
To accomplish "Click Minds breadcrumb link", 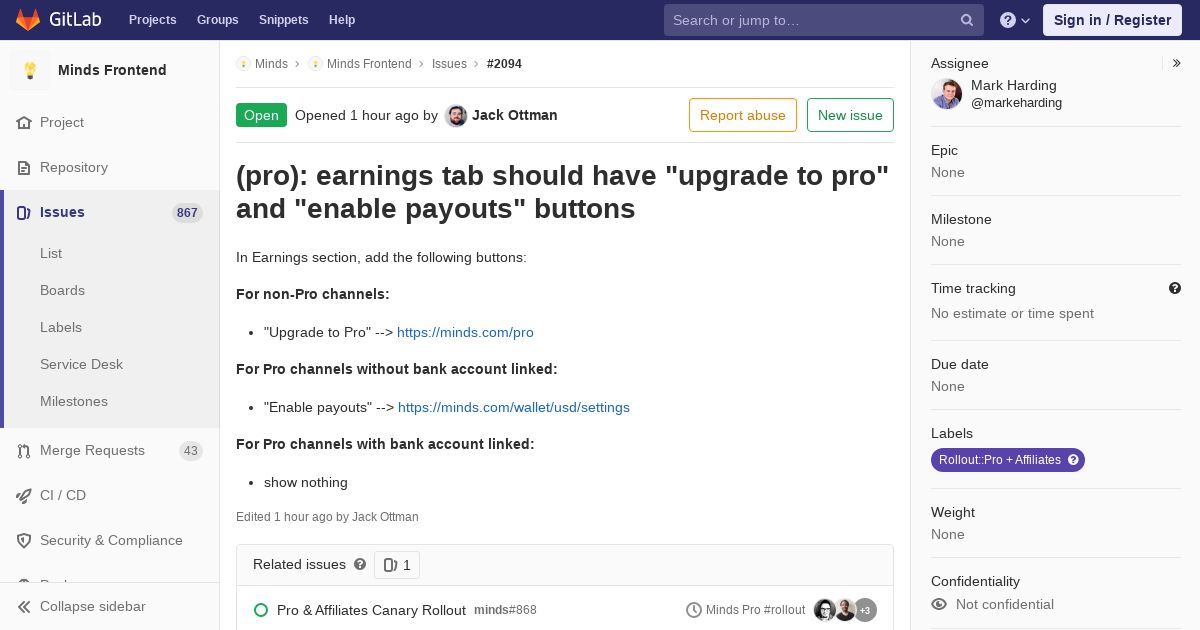I will tap(271, 64).
